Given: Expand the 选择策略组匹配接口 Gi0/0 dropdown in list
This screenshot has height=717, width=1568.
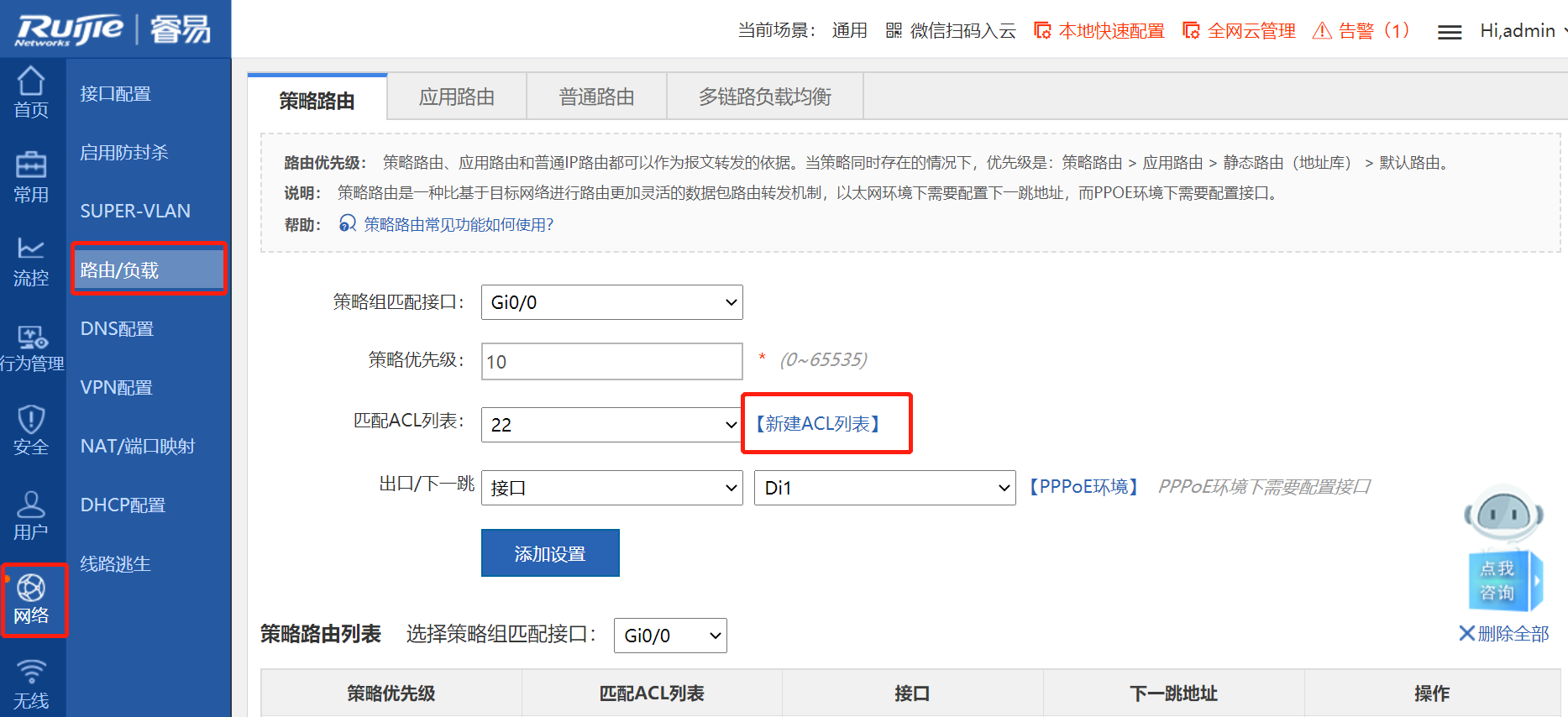Looking at the screenshot, I should [670, 636].
